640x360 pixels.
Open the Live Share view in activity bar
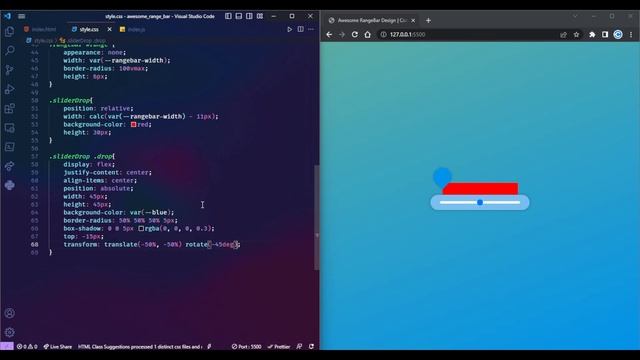[9, 166]
